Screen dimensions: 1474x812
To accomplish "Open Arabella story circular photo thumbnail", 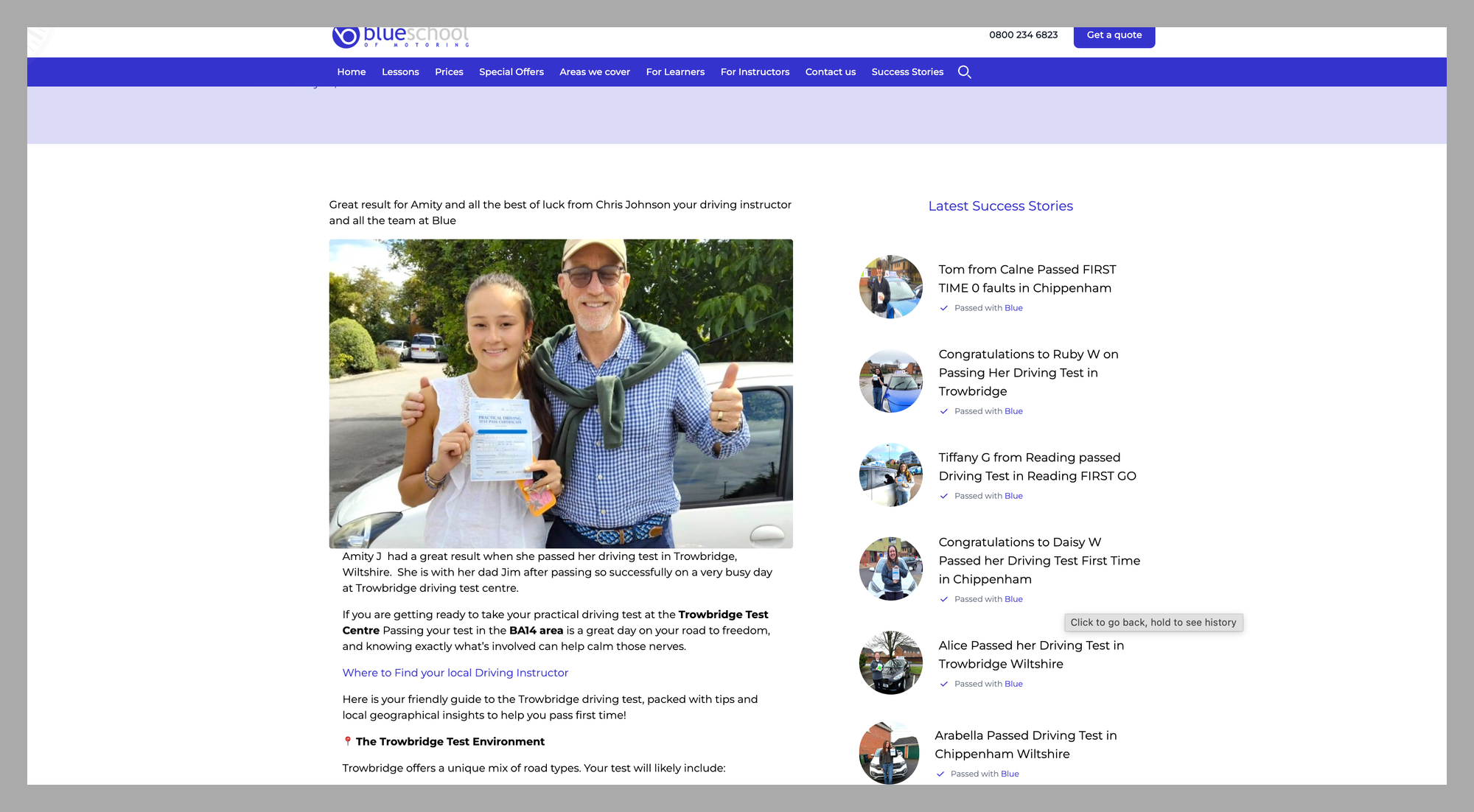I will coord(889,753).
